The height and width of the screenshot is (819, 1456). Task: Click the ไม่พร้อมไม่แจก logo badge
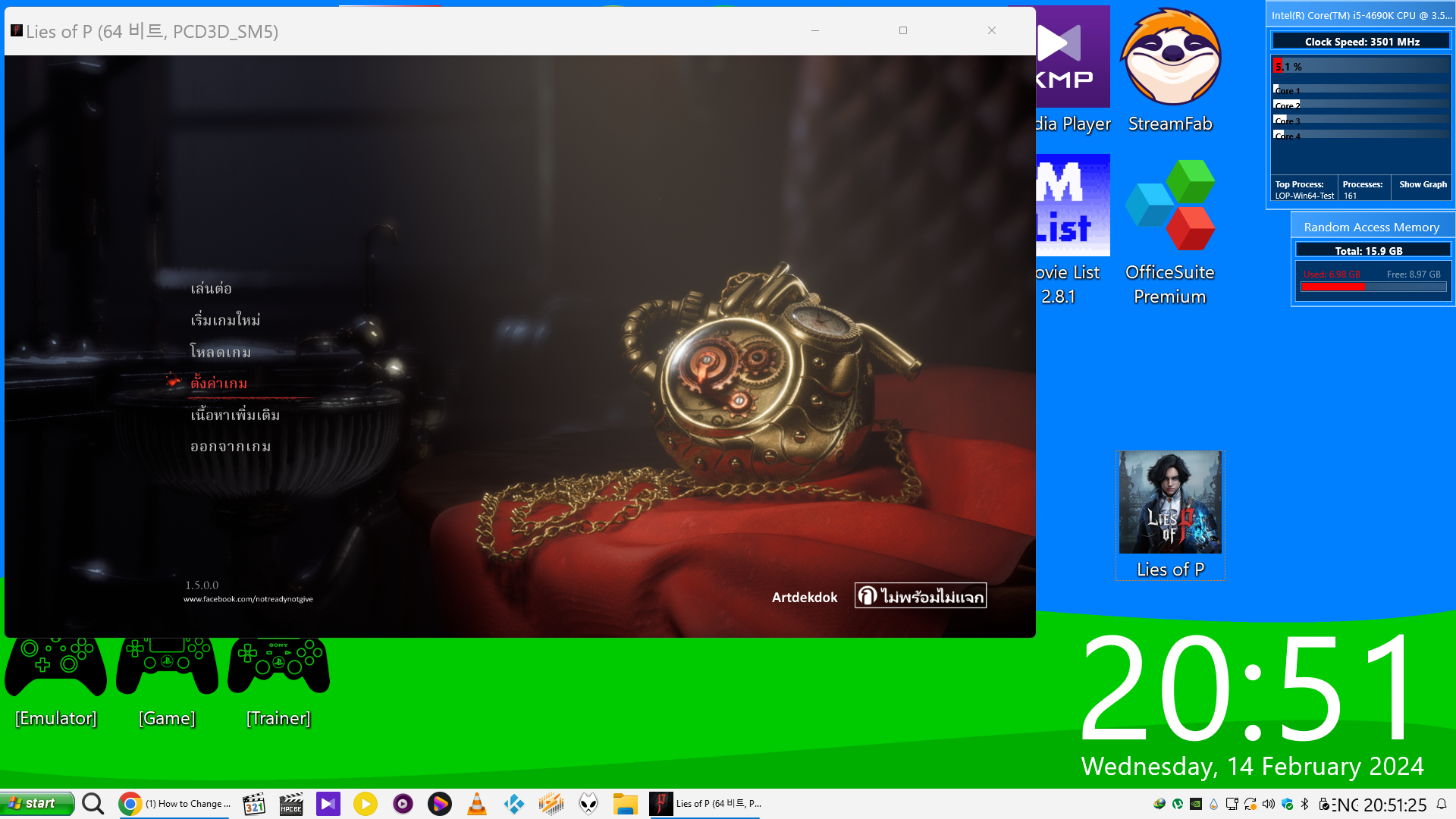click(x=921, y=595)
